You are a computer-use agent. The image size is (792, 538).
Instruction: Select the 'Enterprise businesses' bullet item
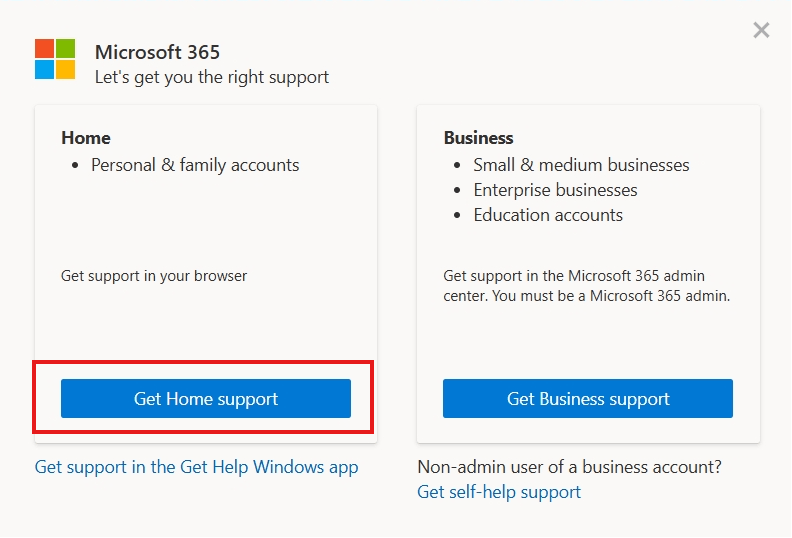[555, 190]
